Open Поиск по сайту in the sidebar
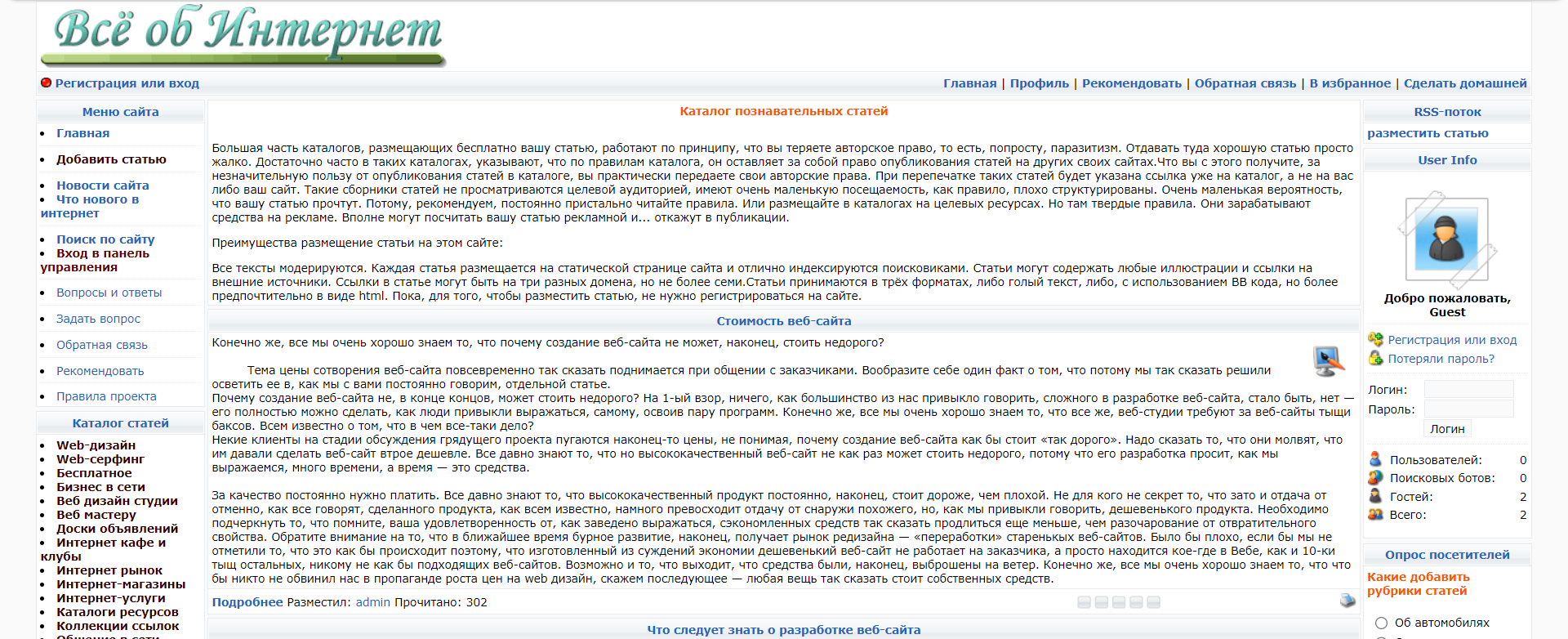Image resolution: width=1568 pixels, height=639 pixels. [x=105, y=239]
